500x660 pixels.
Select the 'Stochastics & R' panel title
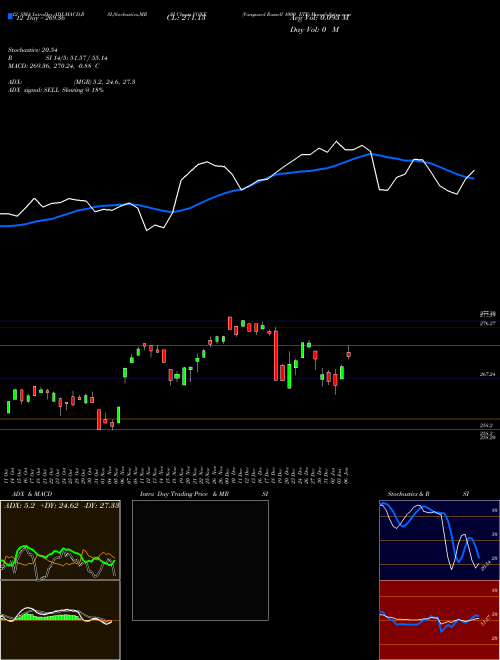tap(409, 494)
